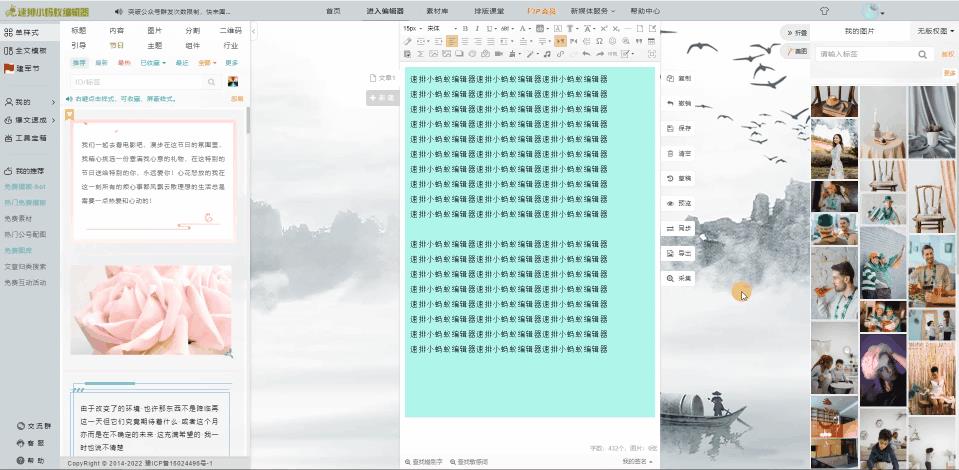Open the emoji picker icon
This screenshot has height=470, width=959.
point(611,41)
